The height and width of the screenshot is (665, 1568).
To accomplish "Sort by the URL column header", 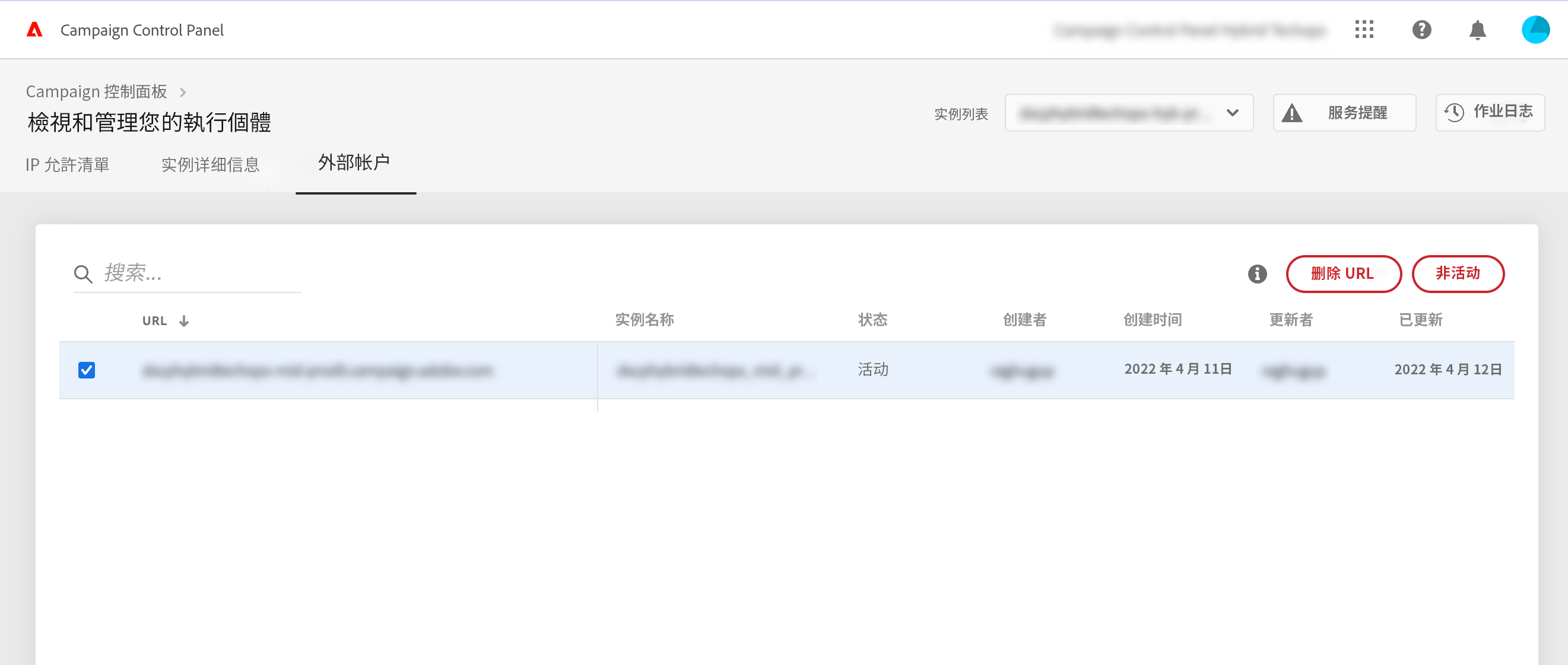I will point(155,321).
